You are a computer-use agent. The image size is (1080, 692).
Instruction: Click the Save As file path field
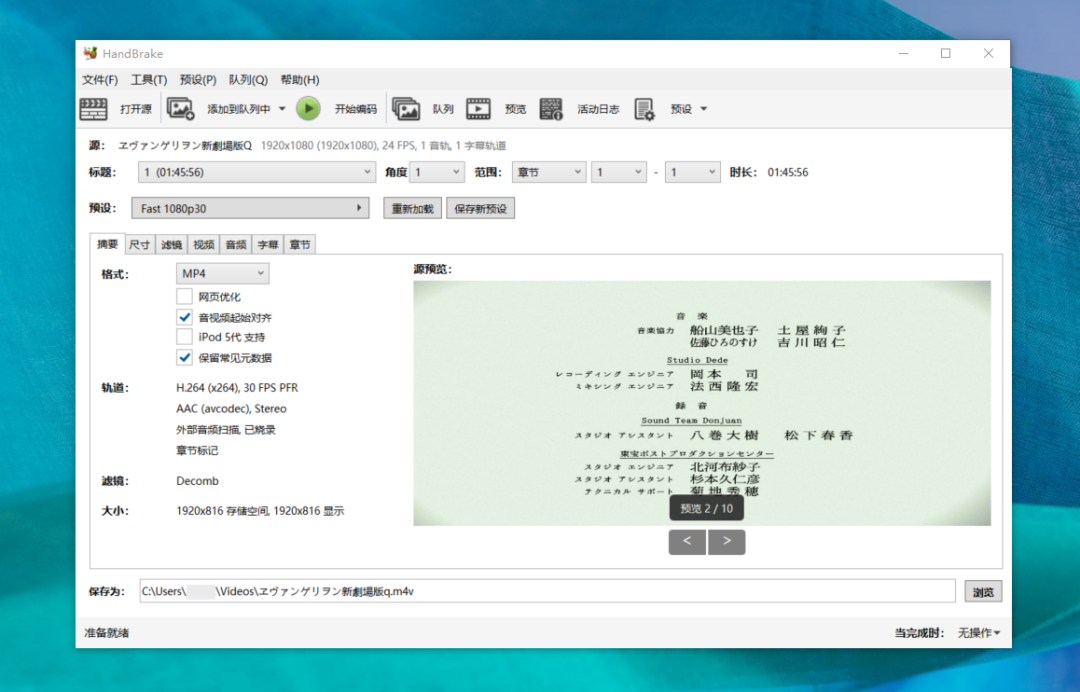[x=545, y=591]
